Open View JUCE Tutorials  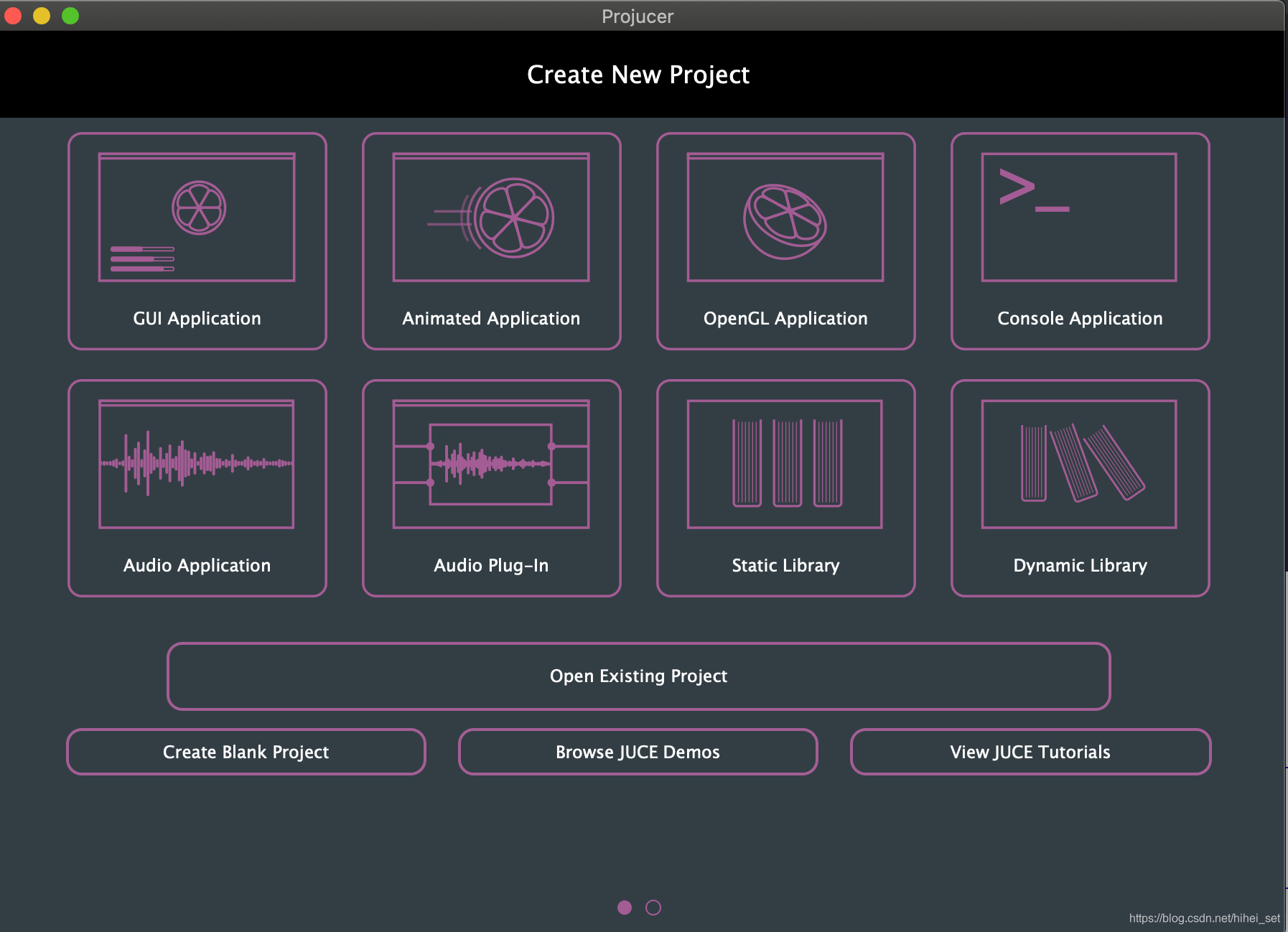(x=1030, y=752)
